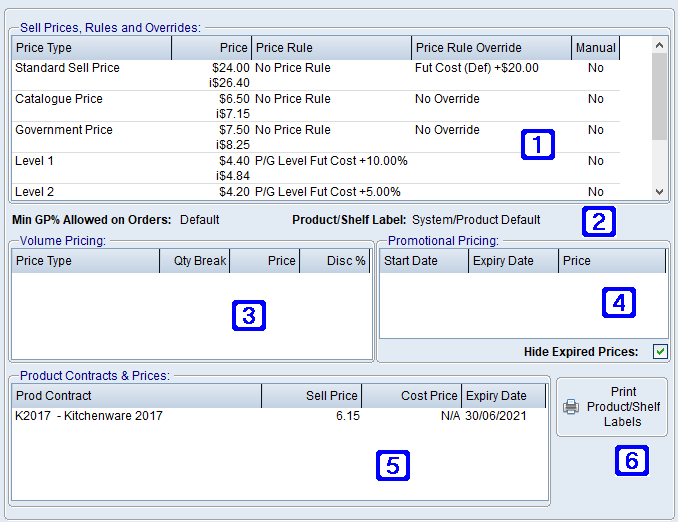This screenshot has width=678, height=522.
Task: Toggle the Hide Expired Prices checkbox
Action: 660,351
